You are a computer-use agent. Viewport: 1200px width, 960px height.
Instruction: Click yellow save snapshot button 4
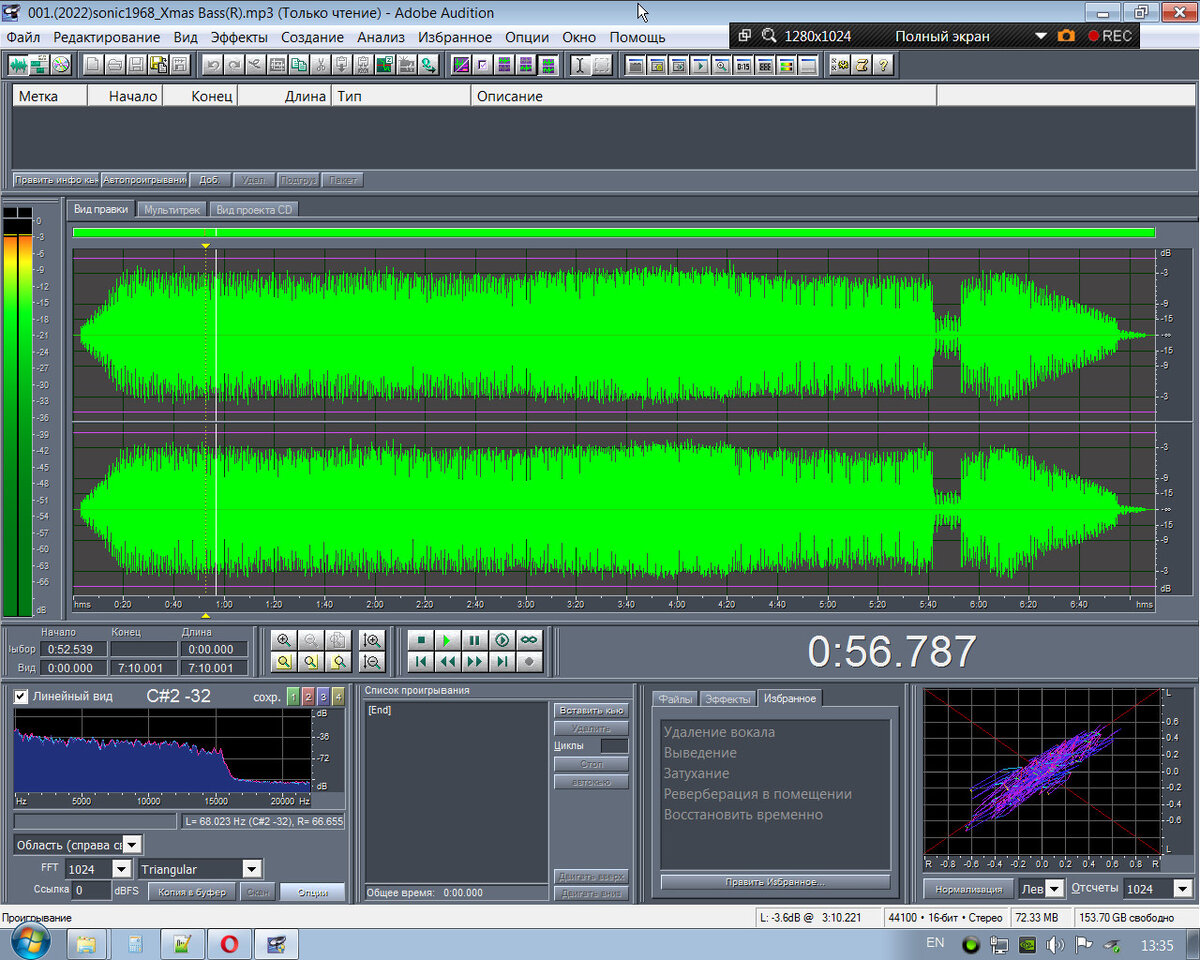coord(338,697)
